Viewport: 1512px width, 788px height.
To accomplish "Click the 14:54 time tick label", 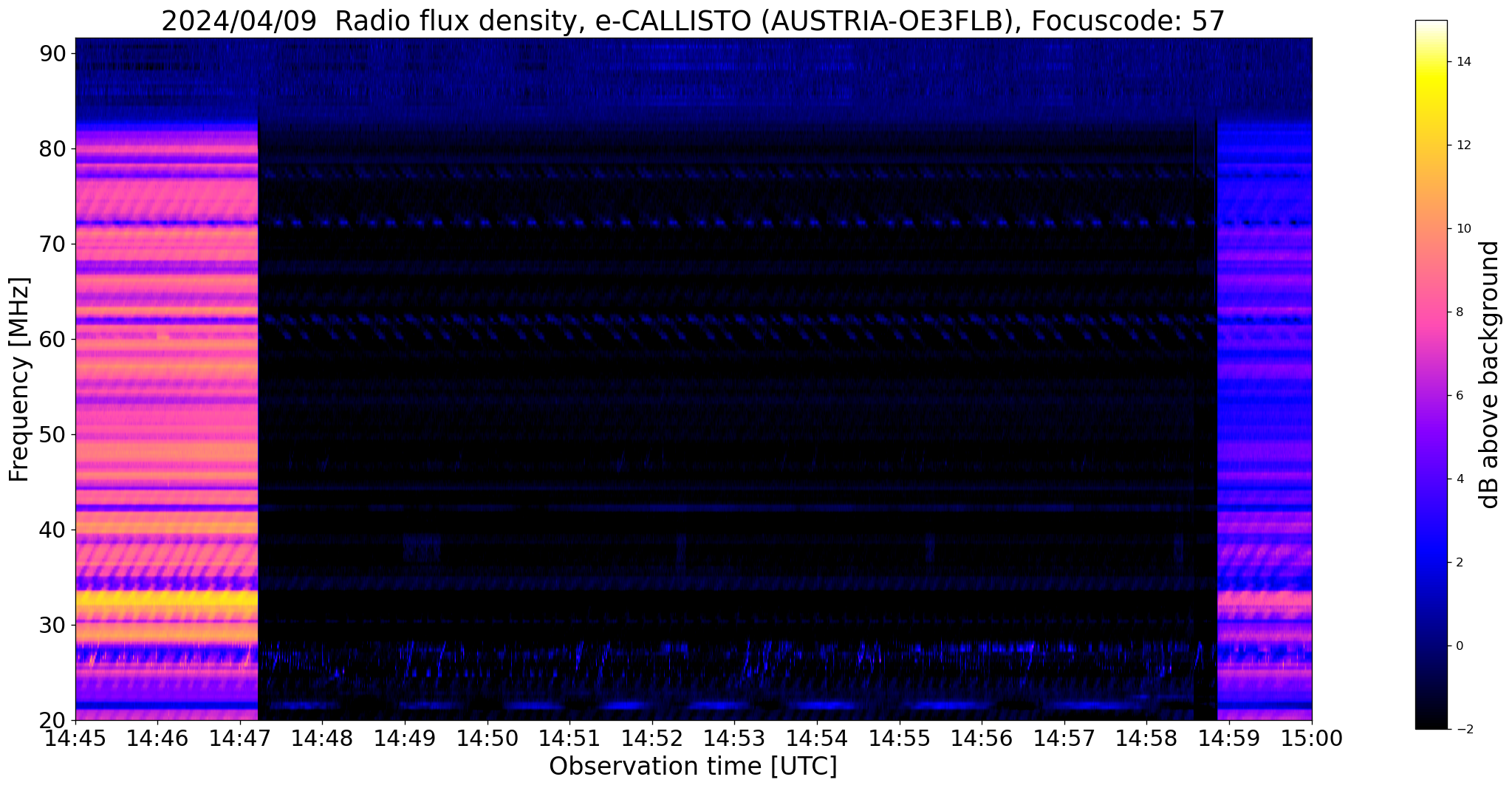I will tap(816, 738).
